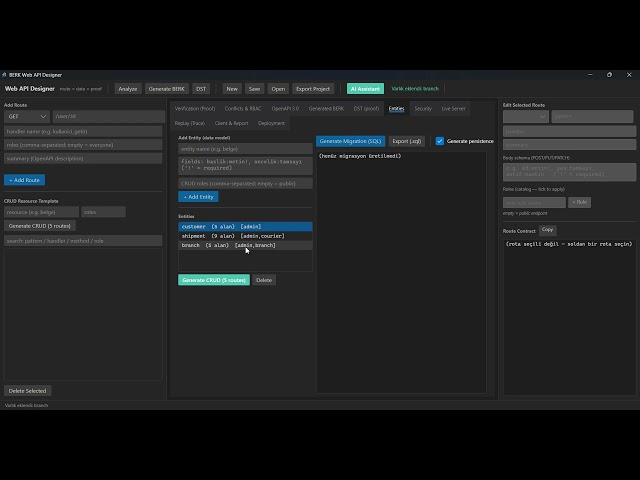Click the route path input field
The height and width of the screenshot is (480, 640).
[x=109, y=116]
